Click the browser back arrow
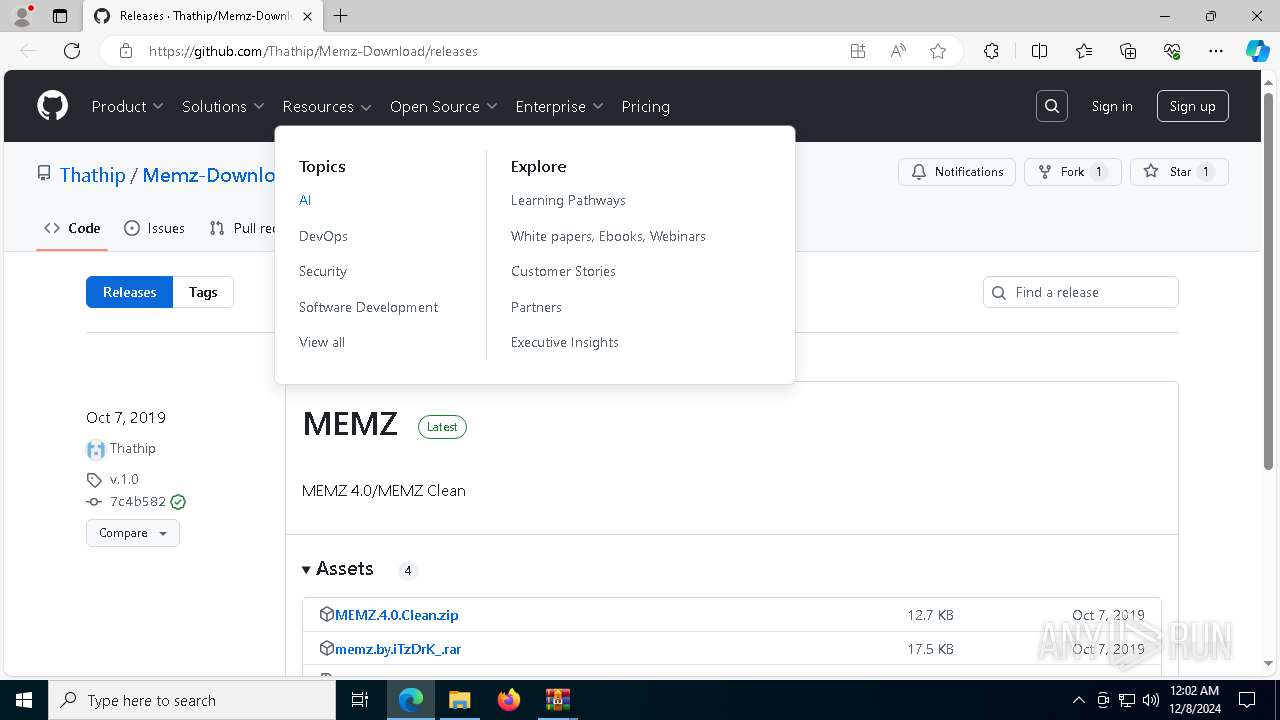 (x=28, y=51)
